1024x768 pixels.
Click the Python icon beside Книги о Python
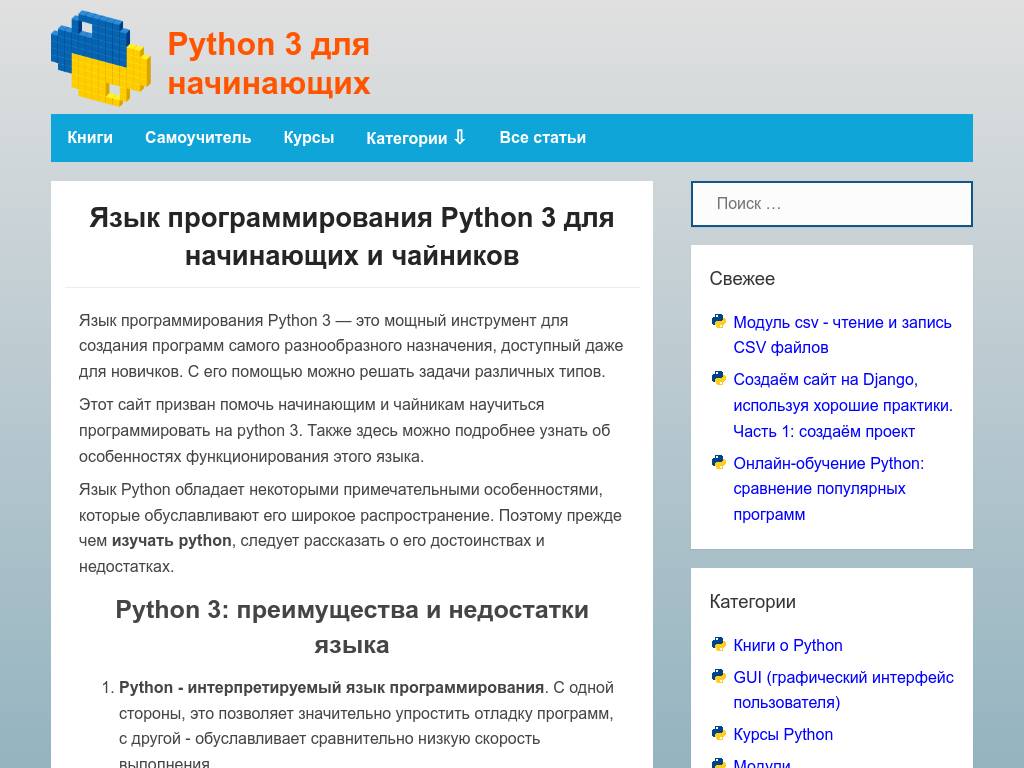coord(718,645)
